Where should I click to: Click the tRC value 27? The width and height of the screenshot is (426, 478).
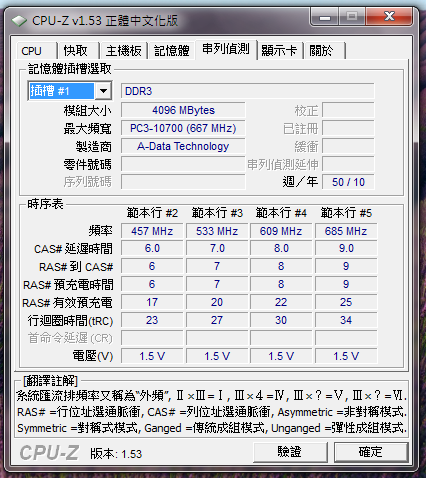[x=217, y=320]
